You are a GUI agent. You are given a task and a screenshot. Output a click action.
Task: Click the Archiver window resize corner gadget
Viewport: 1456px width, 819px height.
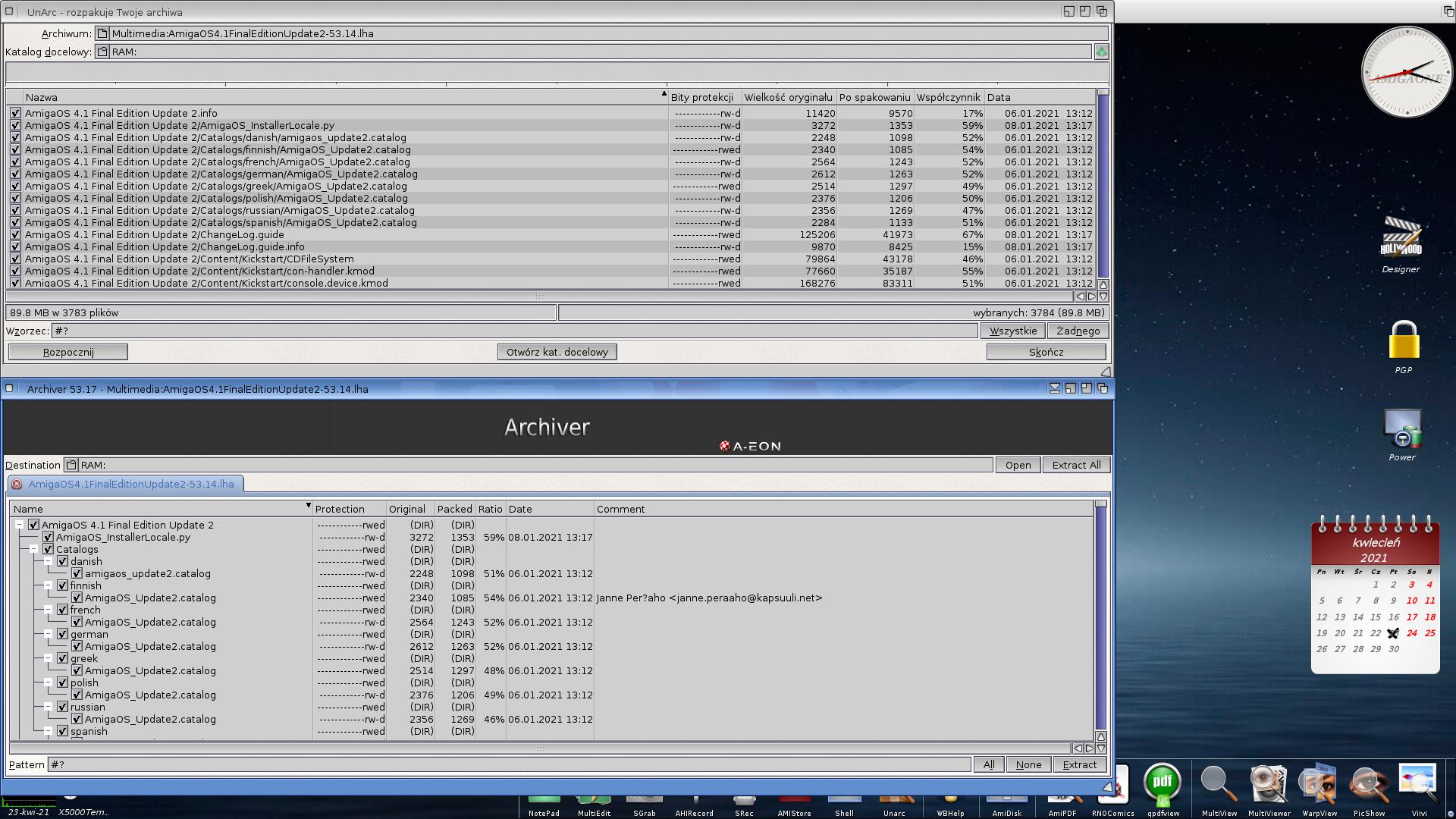point(1106,787)
